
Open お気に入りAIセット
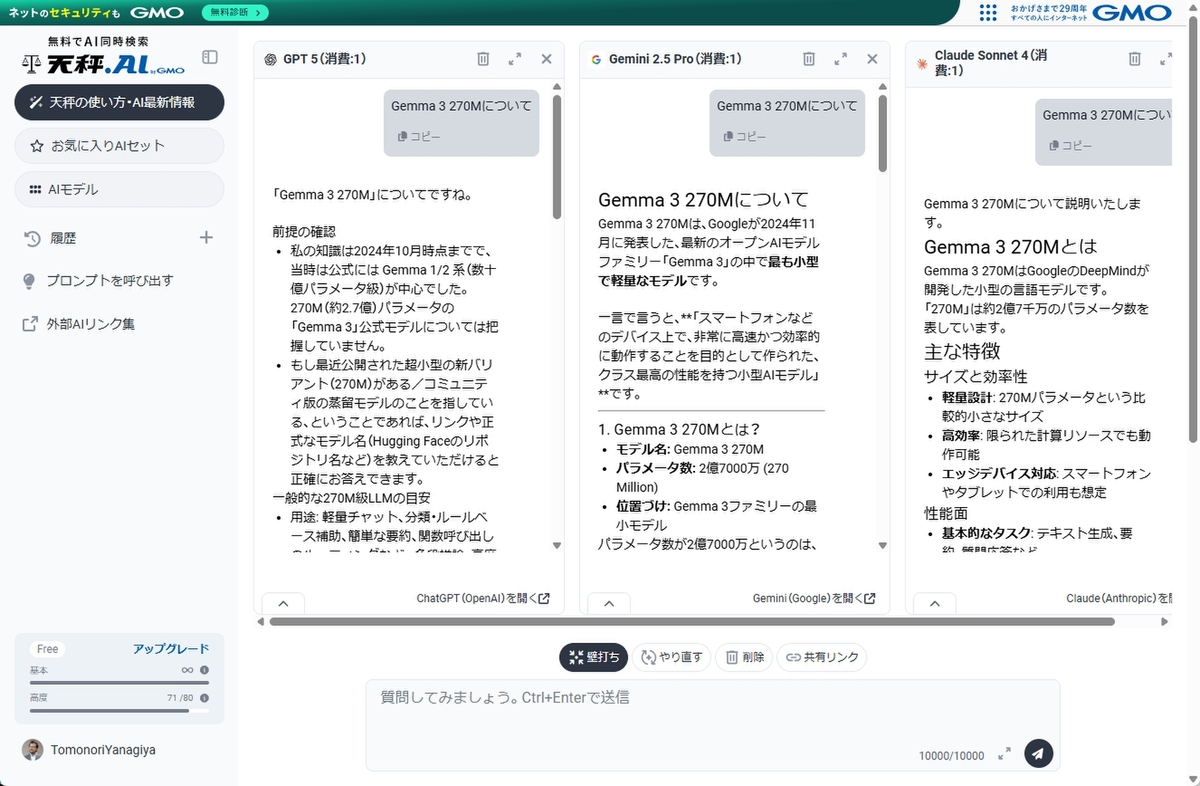point(119,146)
